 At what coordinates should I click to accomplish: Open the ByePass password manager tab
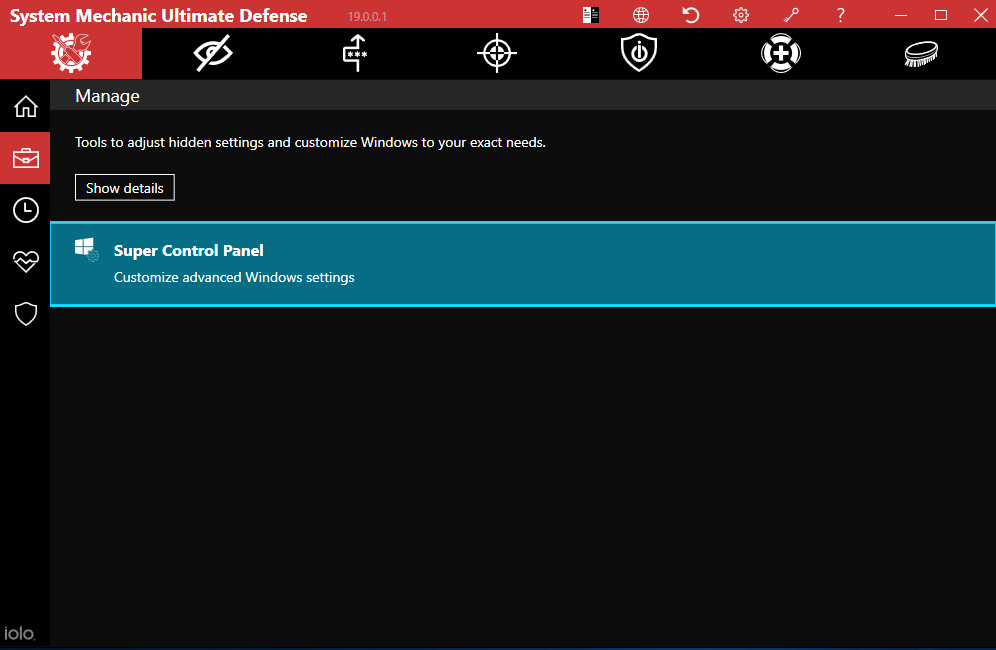coord(355,53)
